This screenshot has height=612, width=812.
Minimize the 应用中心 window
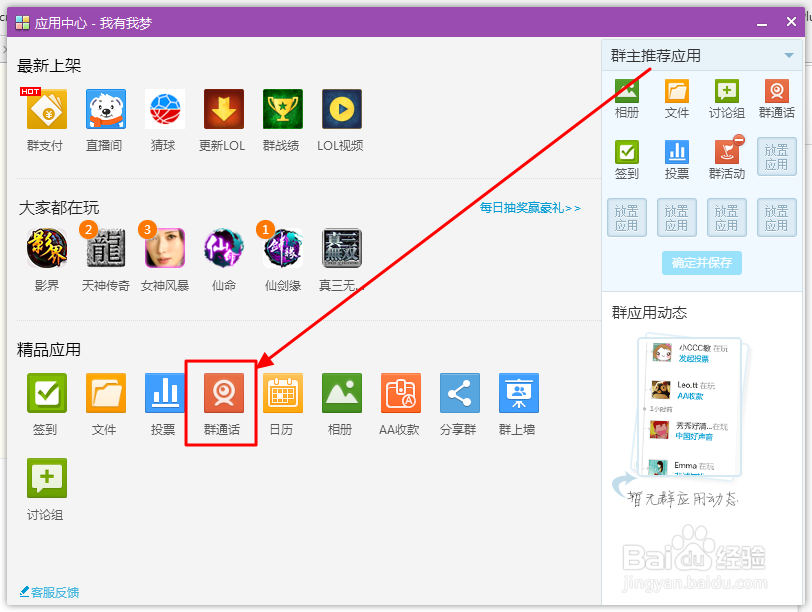click(x=762, y=23)
